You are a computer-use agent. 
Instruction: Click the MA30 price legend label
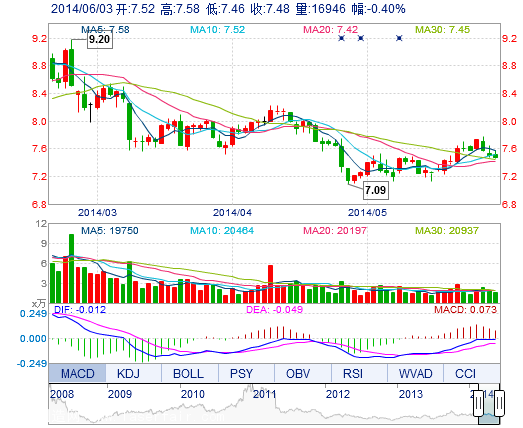[442, 30]
